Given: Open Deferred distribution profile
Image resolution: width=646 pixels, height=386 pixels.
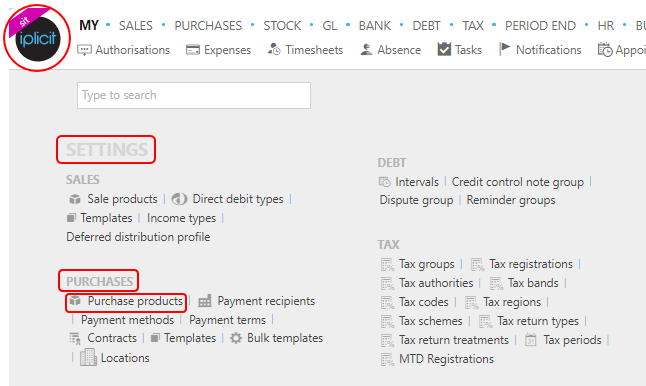Looking at the screenshot, I should coord(138,237).
